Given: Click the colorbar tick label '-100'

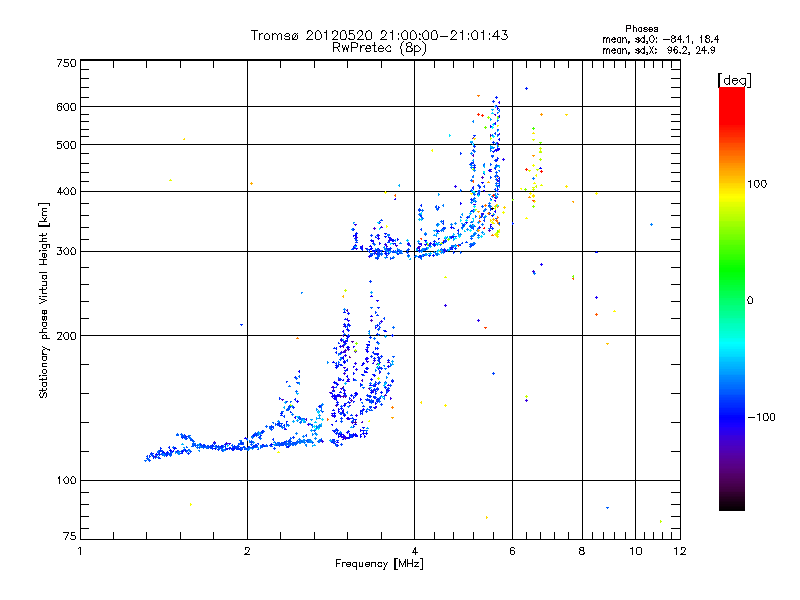Looking at the screenshot, I should tap(762, 417).
